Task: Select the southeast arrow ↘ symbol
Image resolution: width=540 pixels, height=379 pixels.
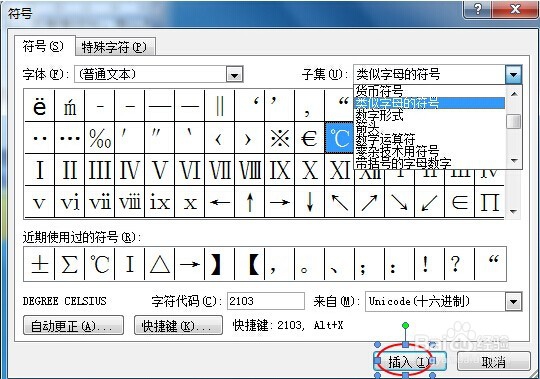Action: click(x=399, y=202)
